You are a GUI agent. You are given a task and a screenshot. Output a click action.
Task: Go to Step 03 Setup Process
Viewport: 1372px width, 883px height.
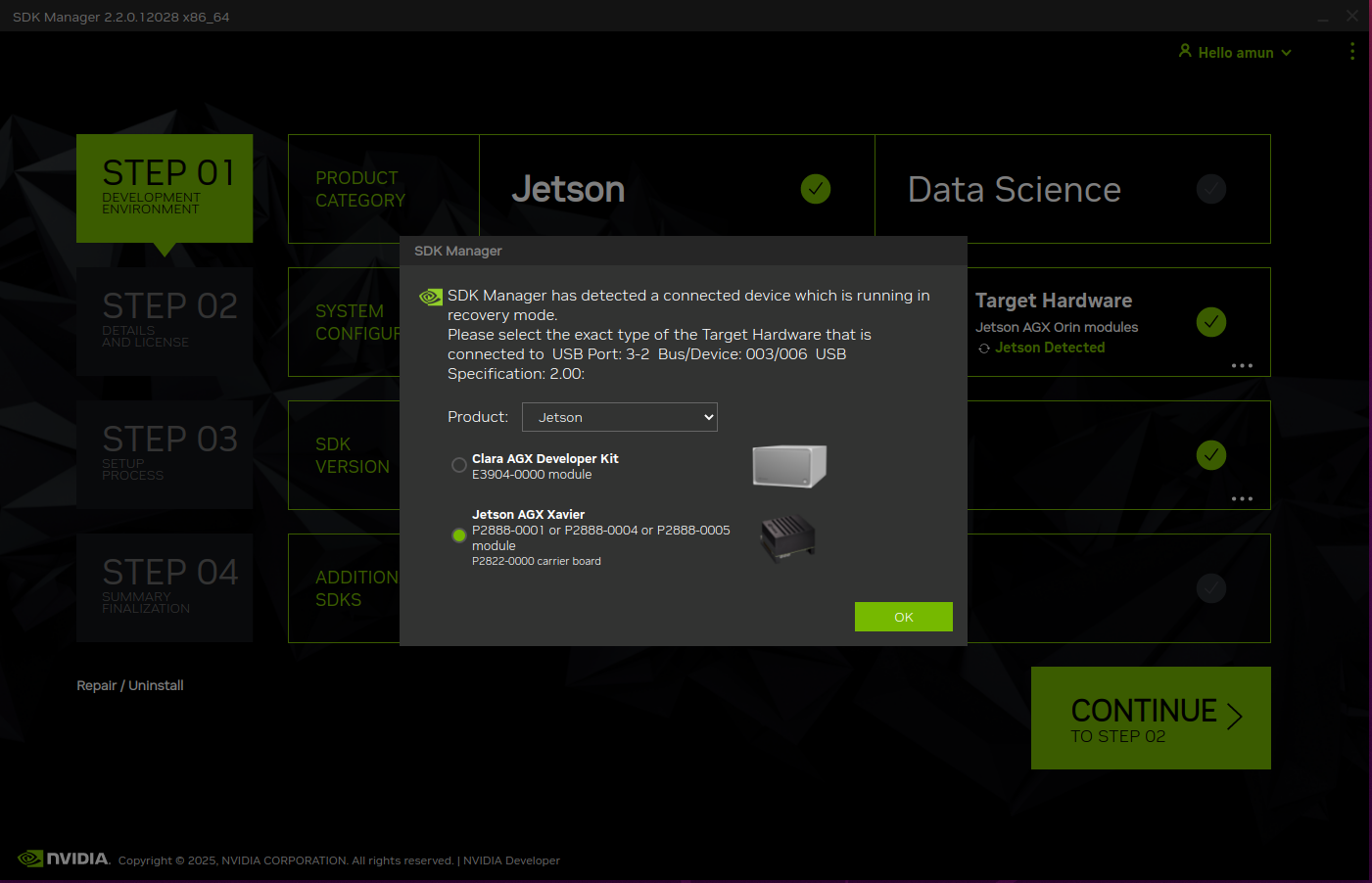pos(165,454)
